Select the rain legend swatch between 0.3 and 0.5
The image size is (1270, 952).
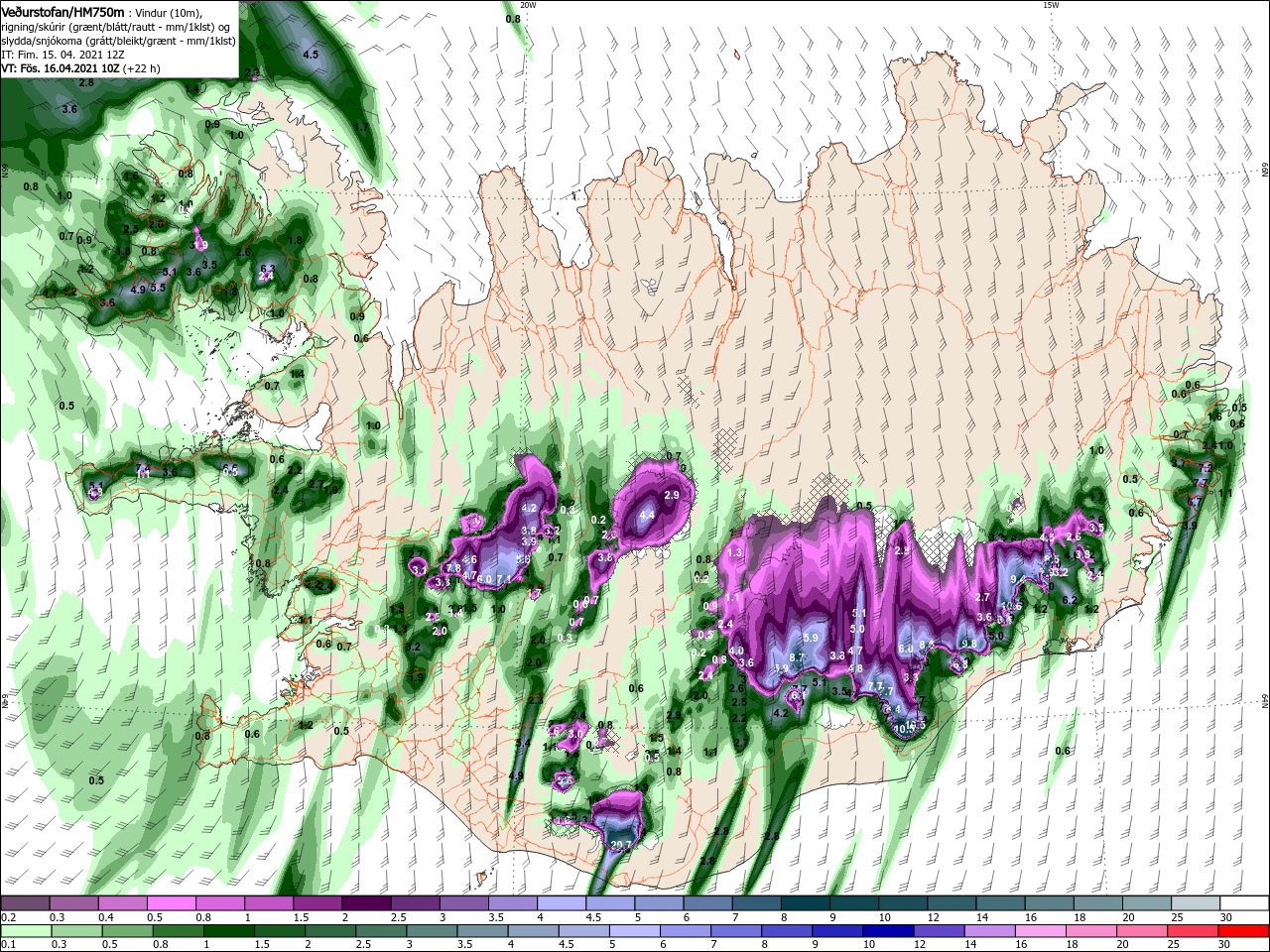[x=76, y=930]
